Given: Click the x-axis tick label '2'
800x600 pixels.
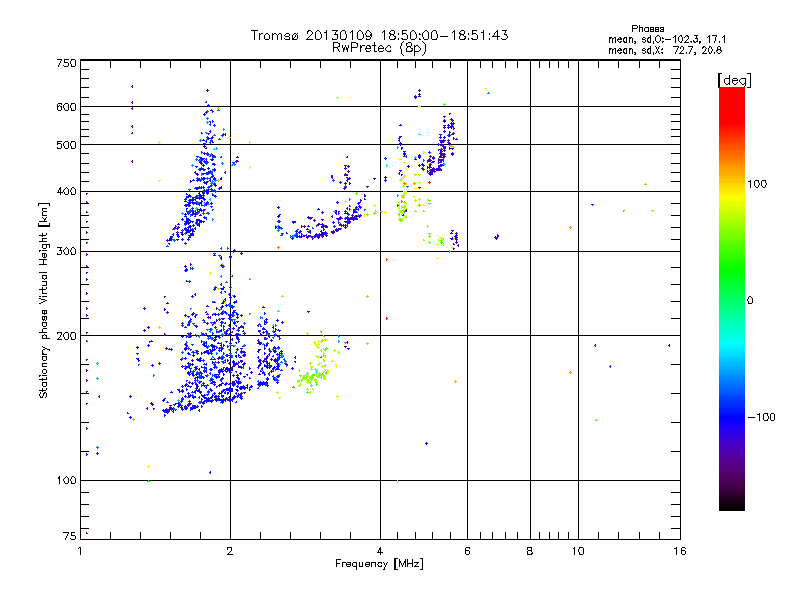Looking at the screenshot, I should (230, 551).
